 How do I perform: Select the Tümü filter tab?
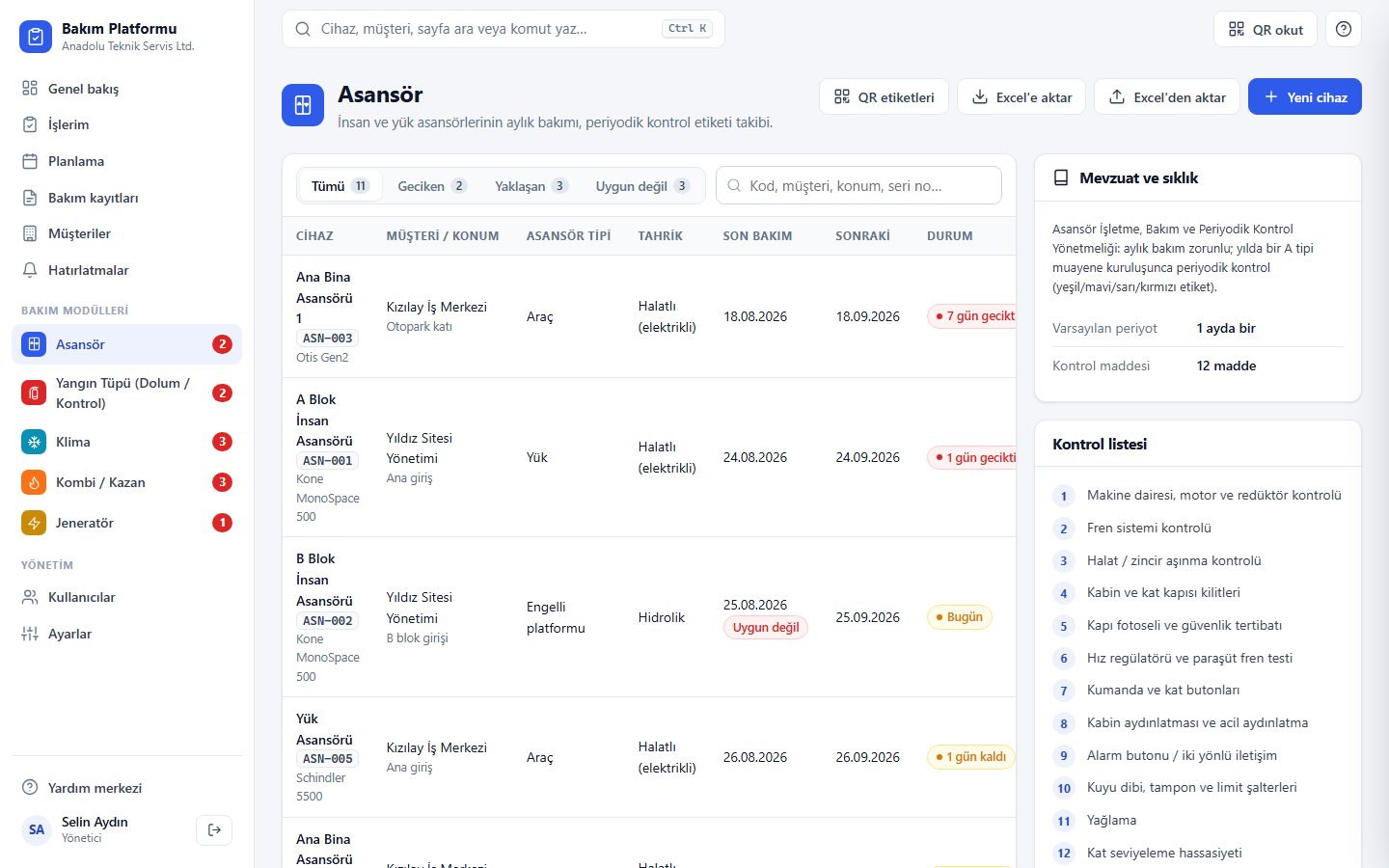340,186
